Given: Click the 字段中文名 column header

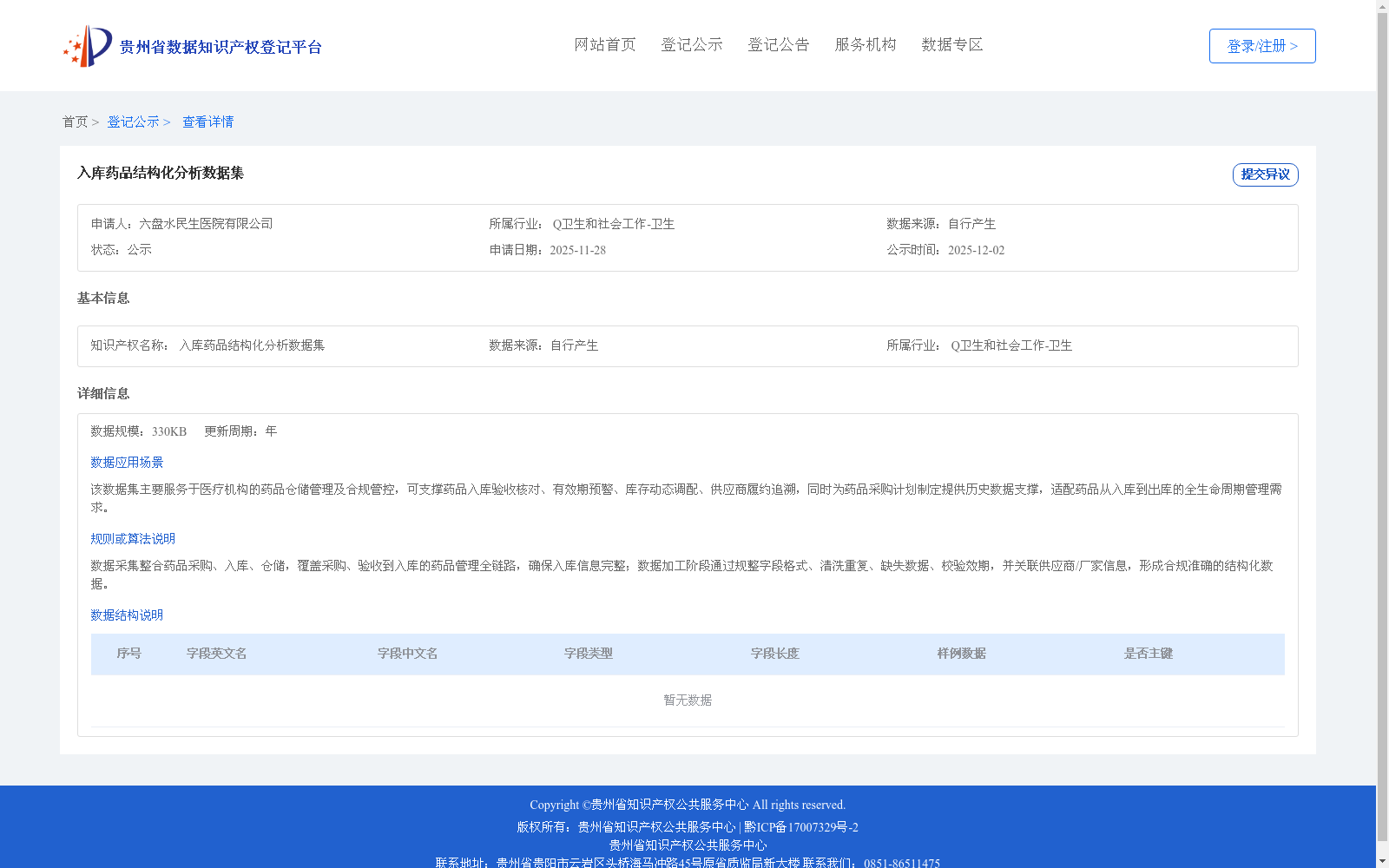Looking at the screenshot, I should pos(408,654).
